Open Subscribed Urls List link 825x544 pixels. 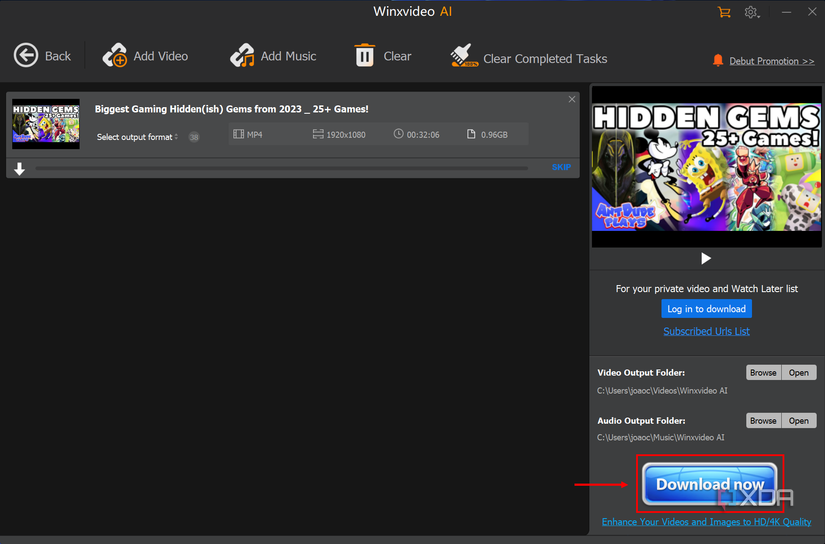pos(706,331)
